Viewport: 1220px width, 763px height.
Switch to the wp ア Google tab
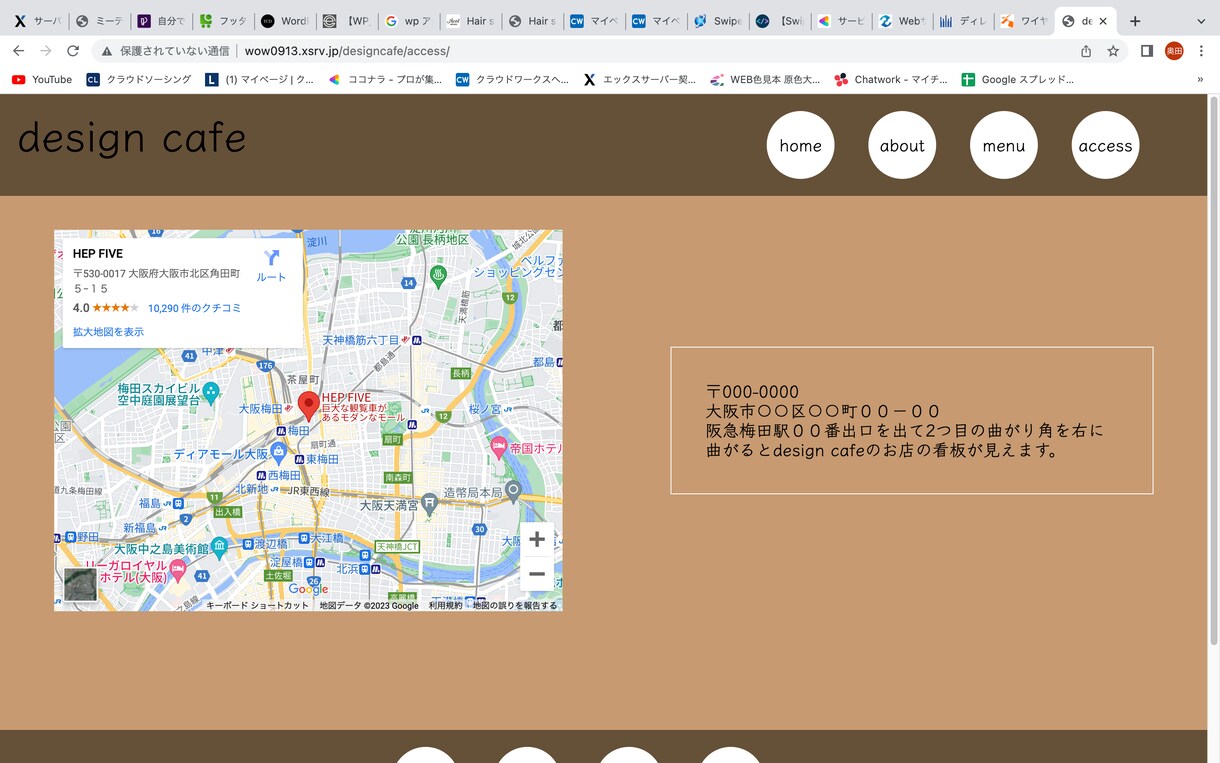tap(407, 21)
